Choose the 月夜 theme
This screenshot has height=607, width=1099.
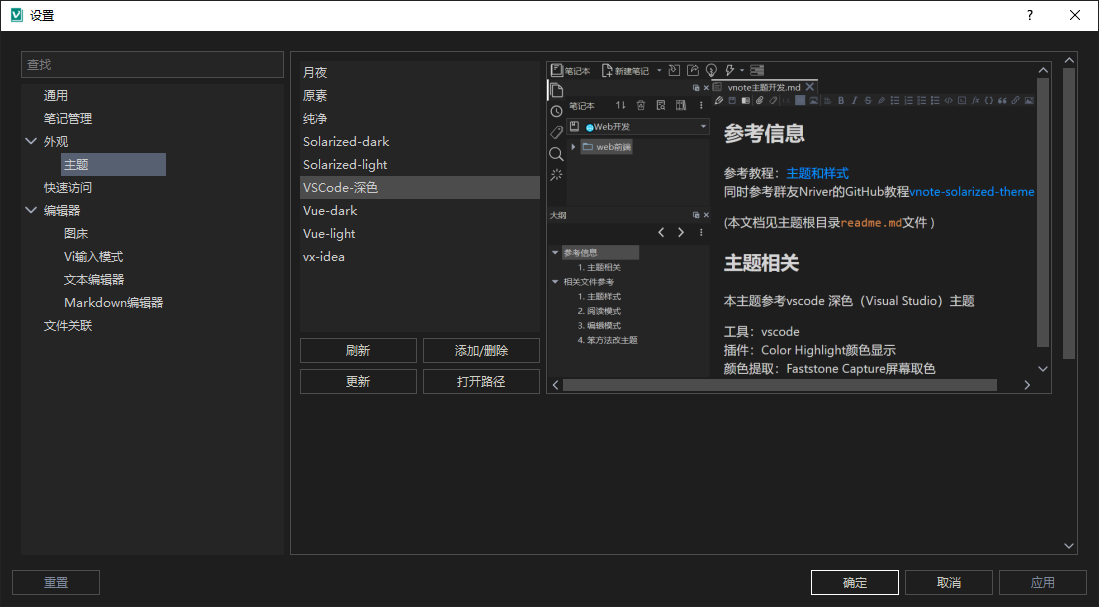[420, 72]
